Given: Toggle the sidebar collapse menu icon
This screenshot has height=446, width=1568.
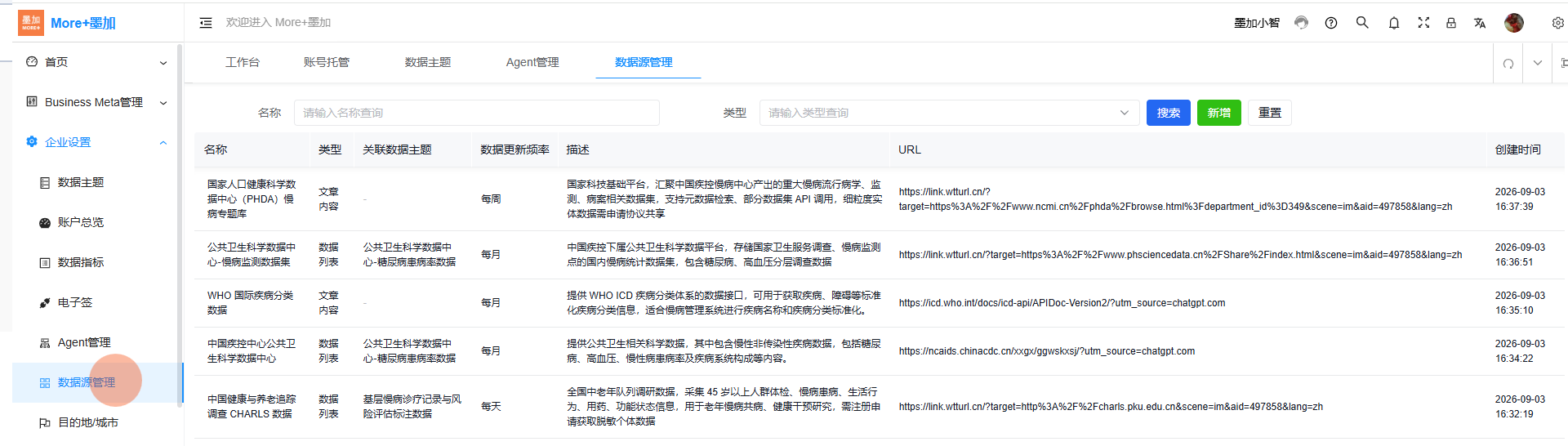Looking at the screenshot, I should click(x=206, y=23).
